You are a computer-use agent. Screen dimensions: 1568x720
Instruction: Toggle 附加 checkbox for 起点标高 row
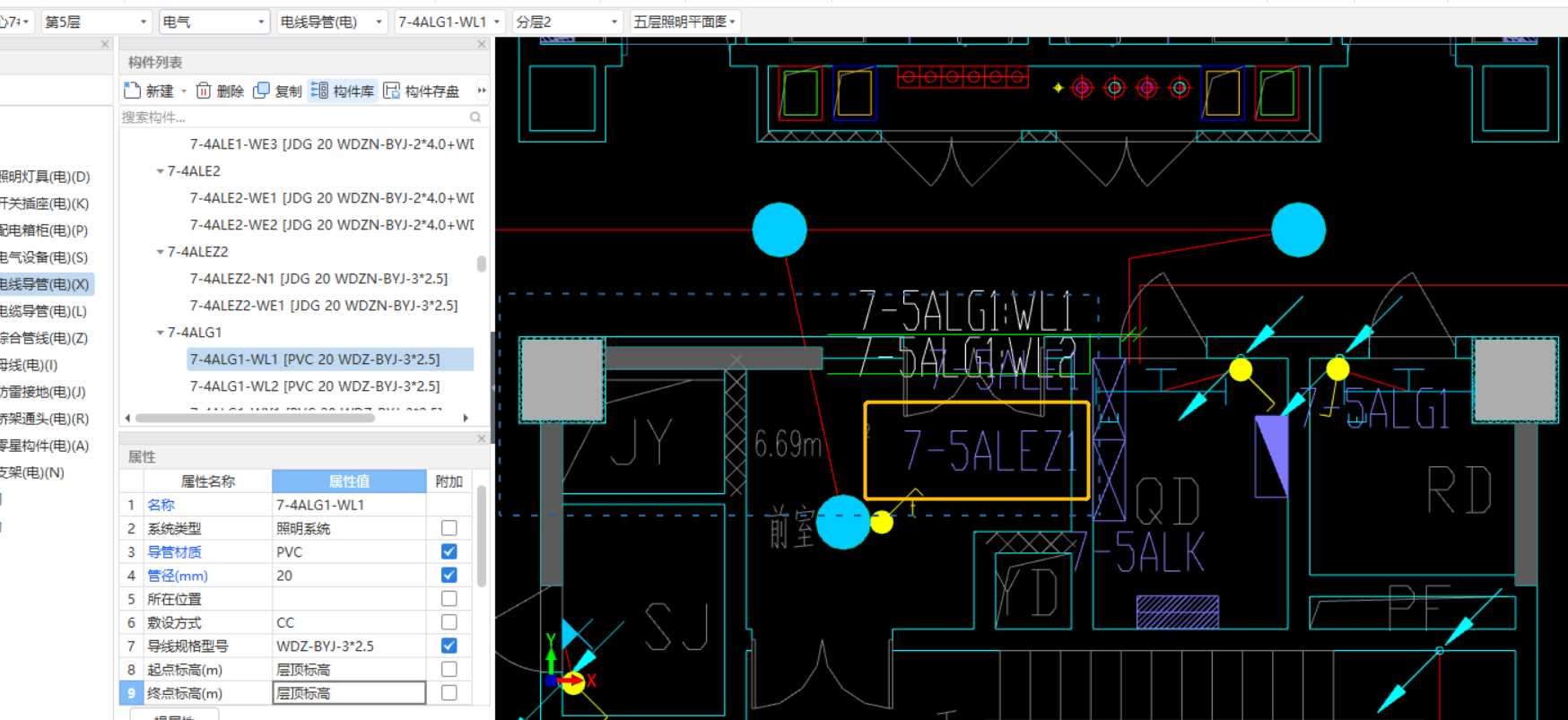(x=449, y=669)
